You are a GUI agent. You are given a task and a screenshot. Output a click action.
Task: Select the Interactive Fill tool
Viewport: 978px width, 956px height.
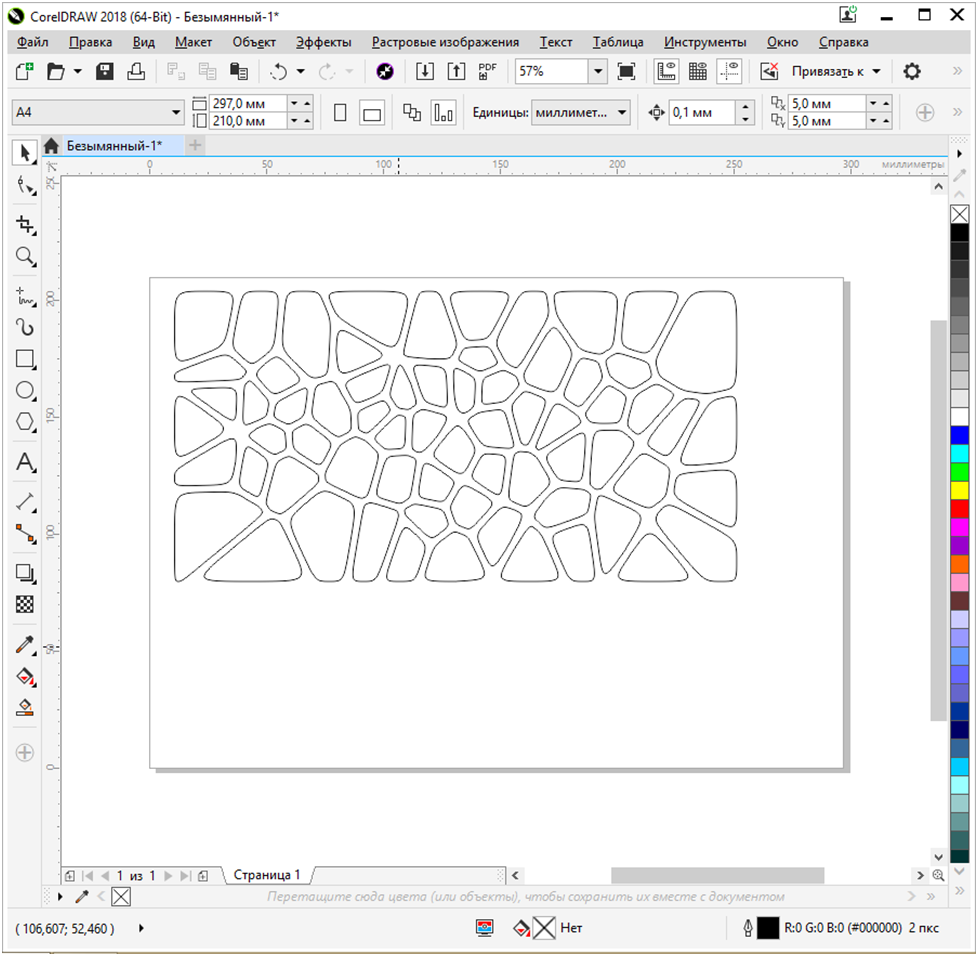pos(24,676)
